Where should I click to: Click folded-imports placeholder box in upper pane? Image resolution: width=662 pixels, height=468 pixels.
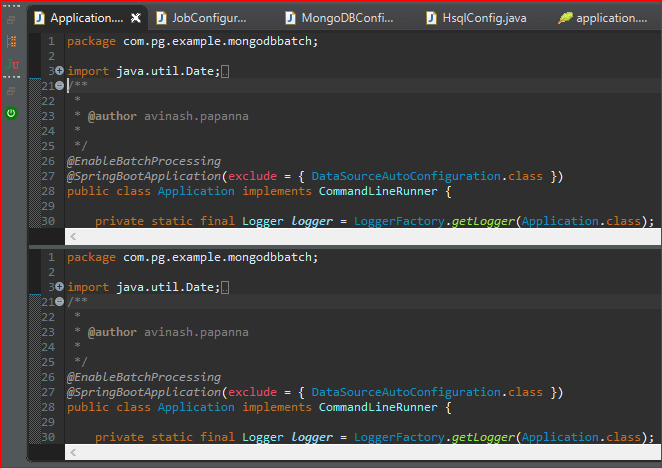point(225,71)
